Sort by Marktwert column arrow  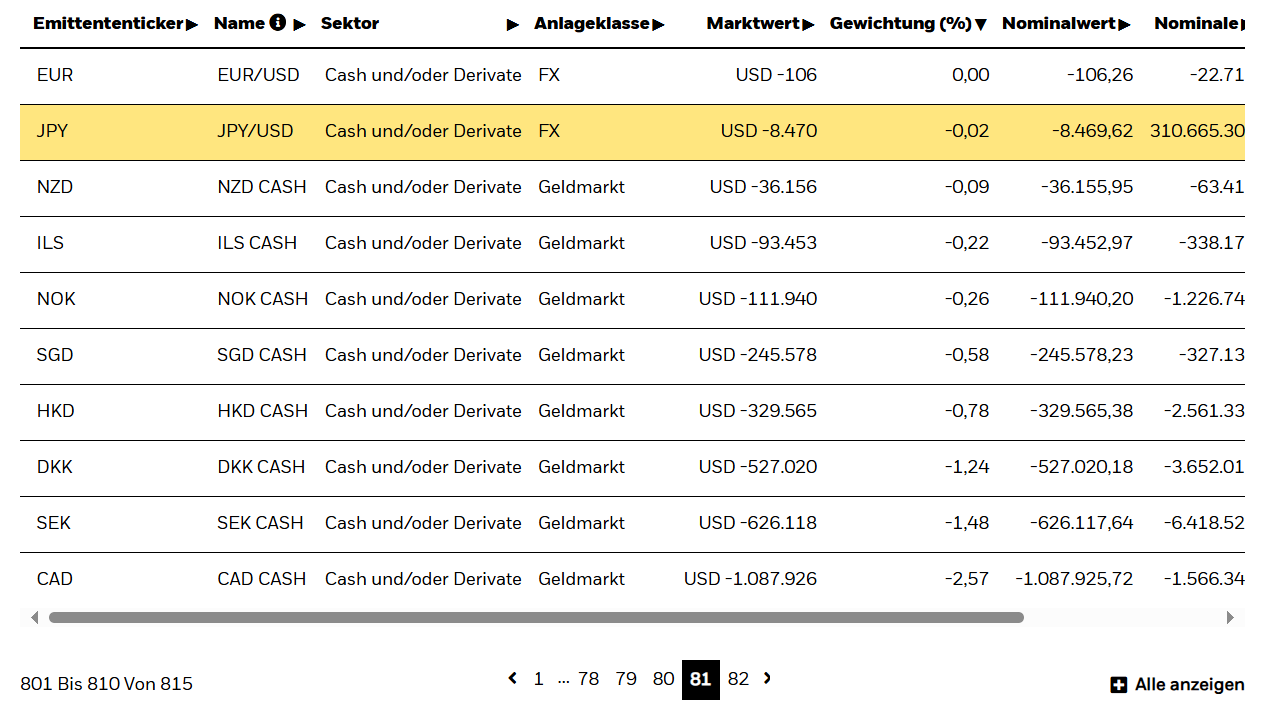(808, 24)
